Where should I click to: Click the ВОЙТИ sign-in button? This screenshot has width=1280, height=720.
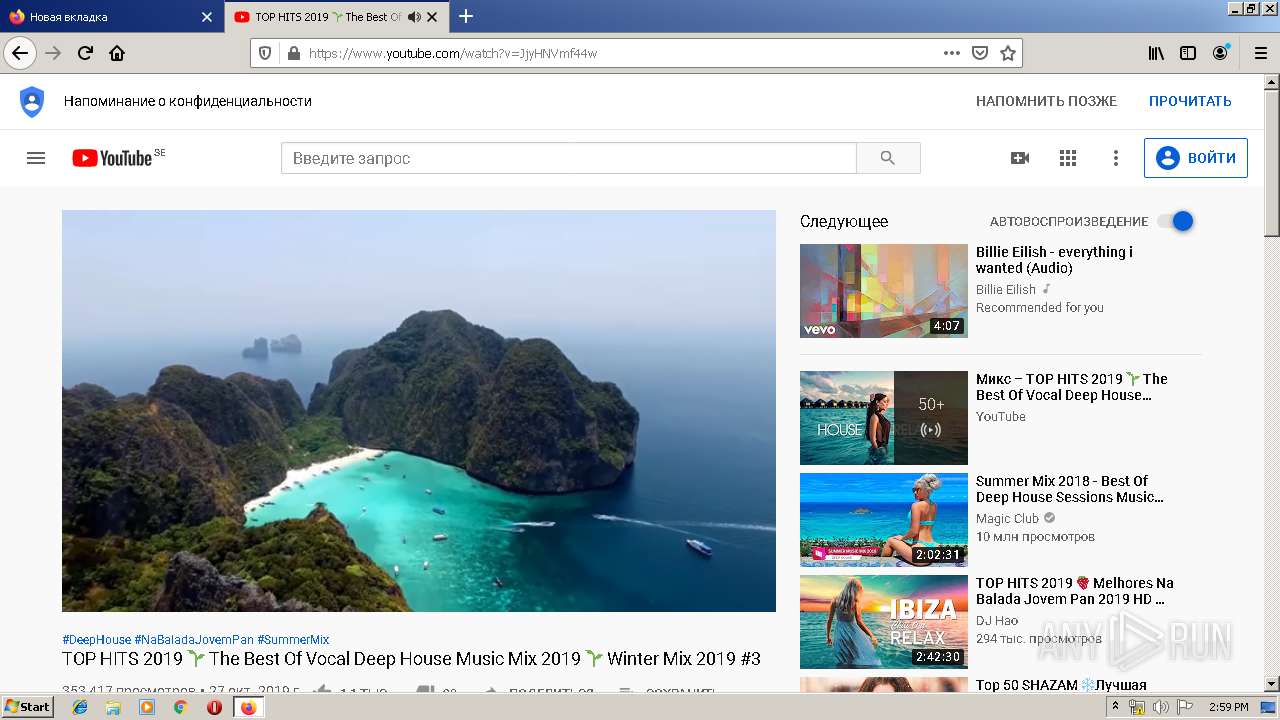coord(1196,158)
